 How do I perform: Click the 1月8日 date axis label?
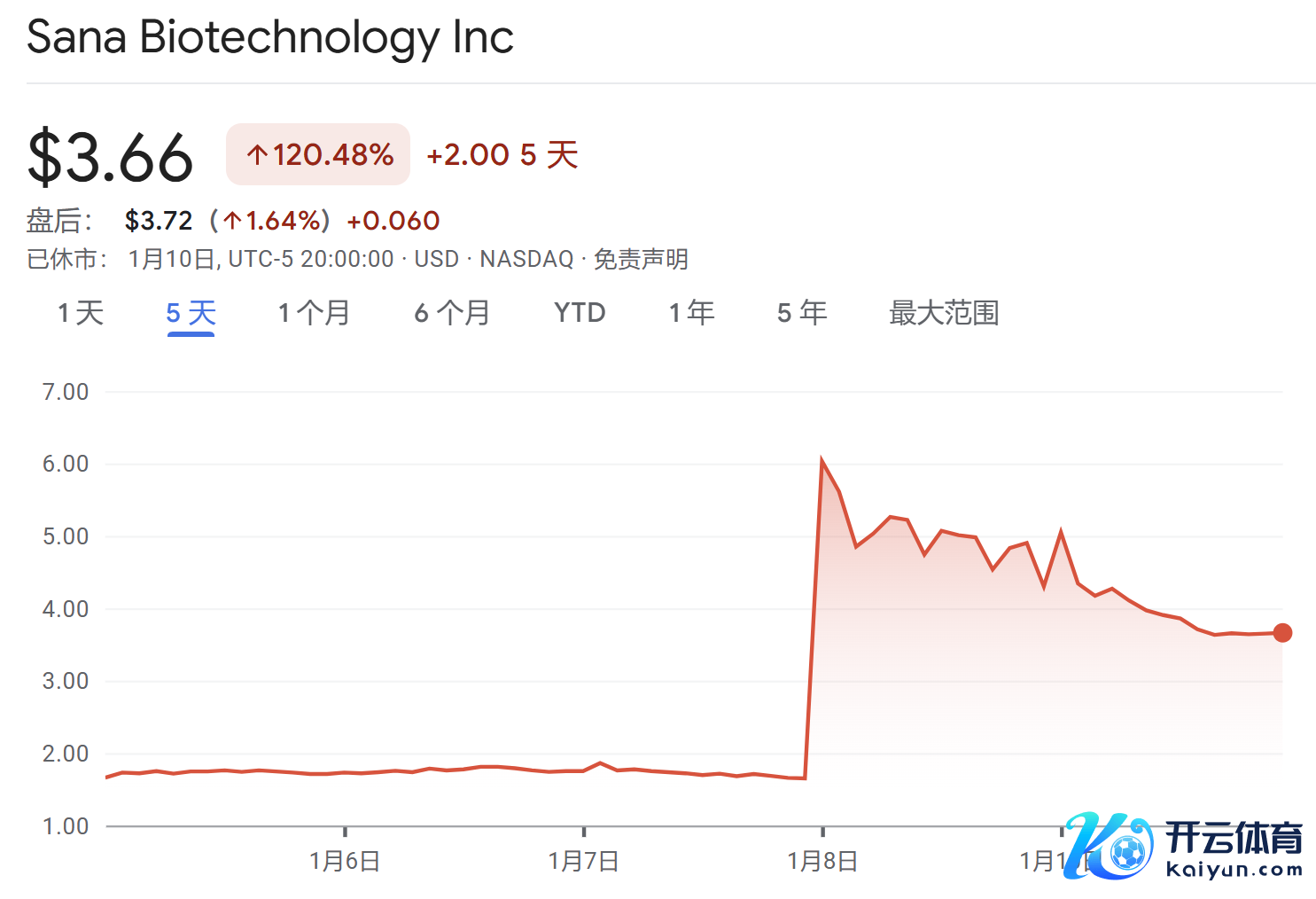point(822,861)
